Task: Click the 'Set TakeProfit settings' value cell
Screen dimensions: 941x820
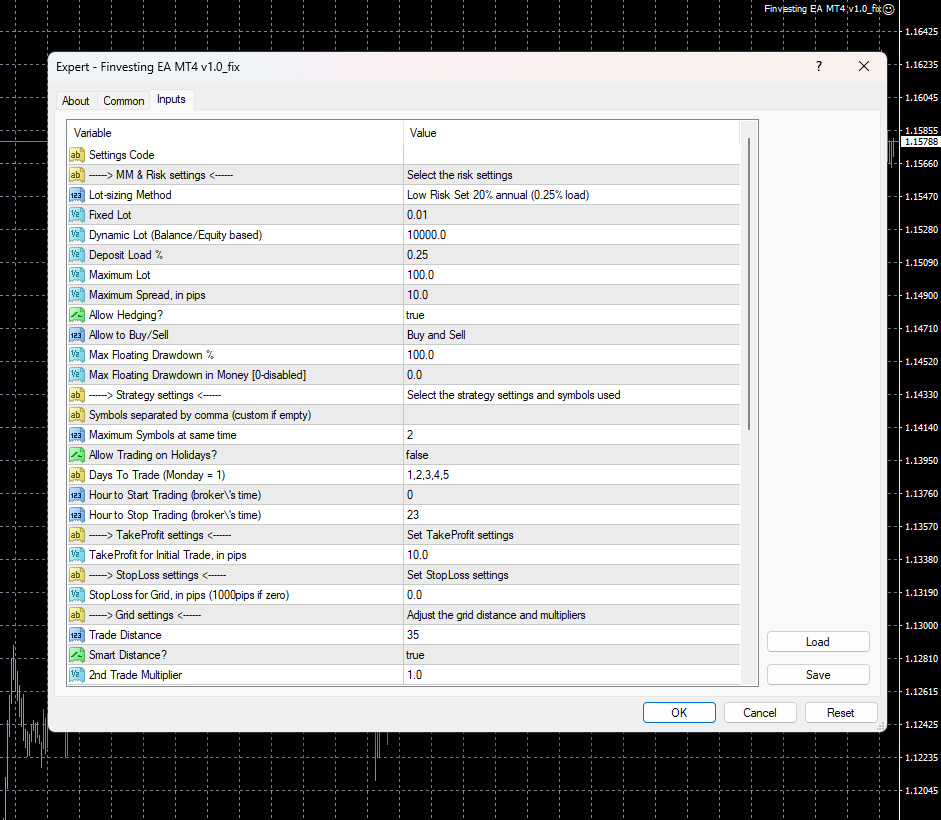Action: pos(572,535)
